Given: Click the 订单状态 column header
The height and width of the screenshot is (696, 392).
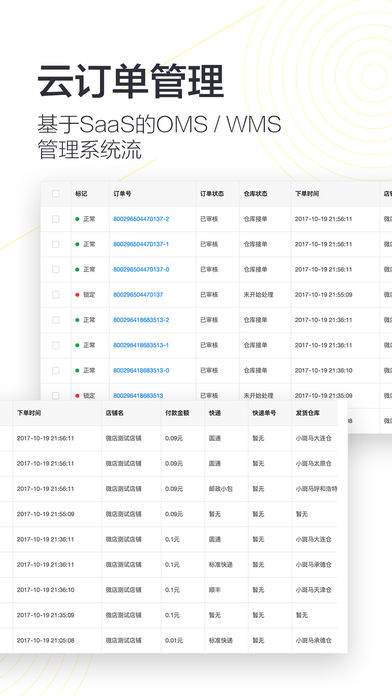Looking at the screenshot, I should 212,194.
